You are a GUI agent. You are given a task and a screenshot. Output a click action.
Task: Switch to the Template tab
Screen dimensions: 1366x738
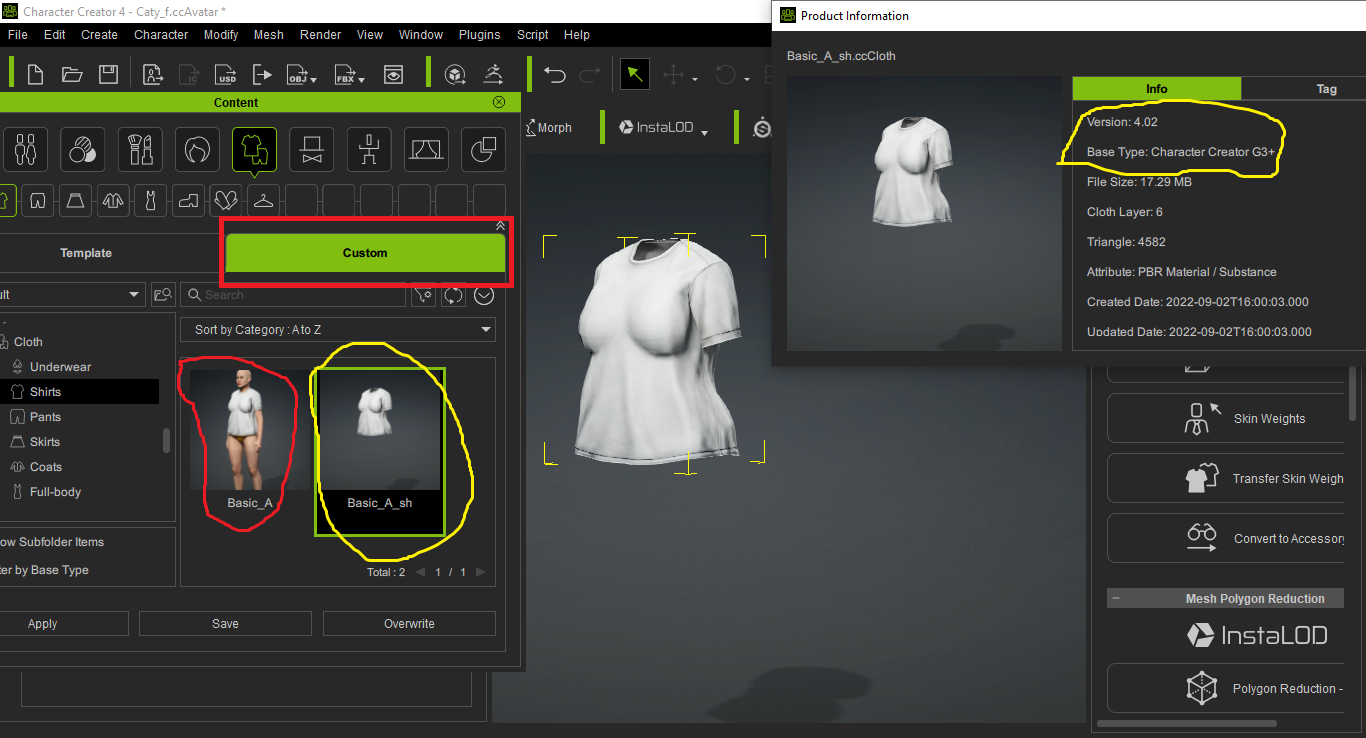tap(86, 253)
